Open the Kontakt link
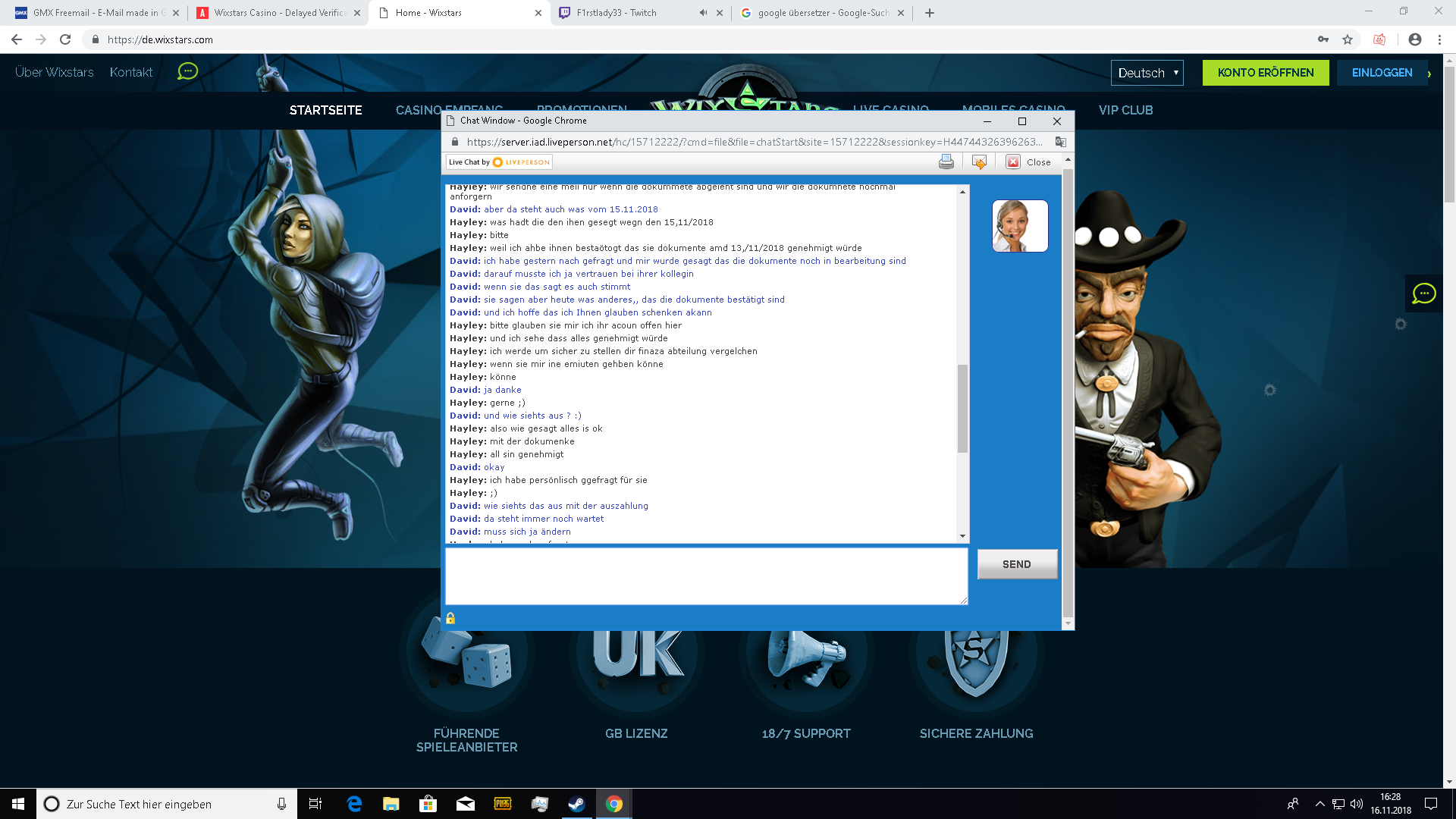The image size is (1456, 819). click(131, 72)
